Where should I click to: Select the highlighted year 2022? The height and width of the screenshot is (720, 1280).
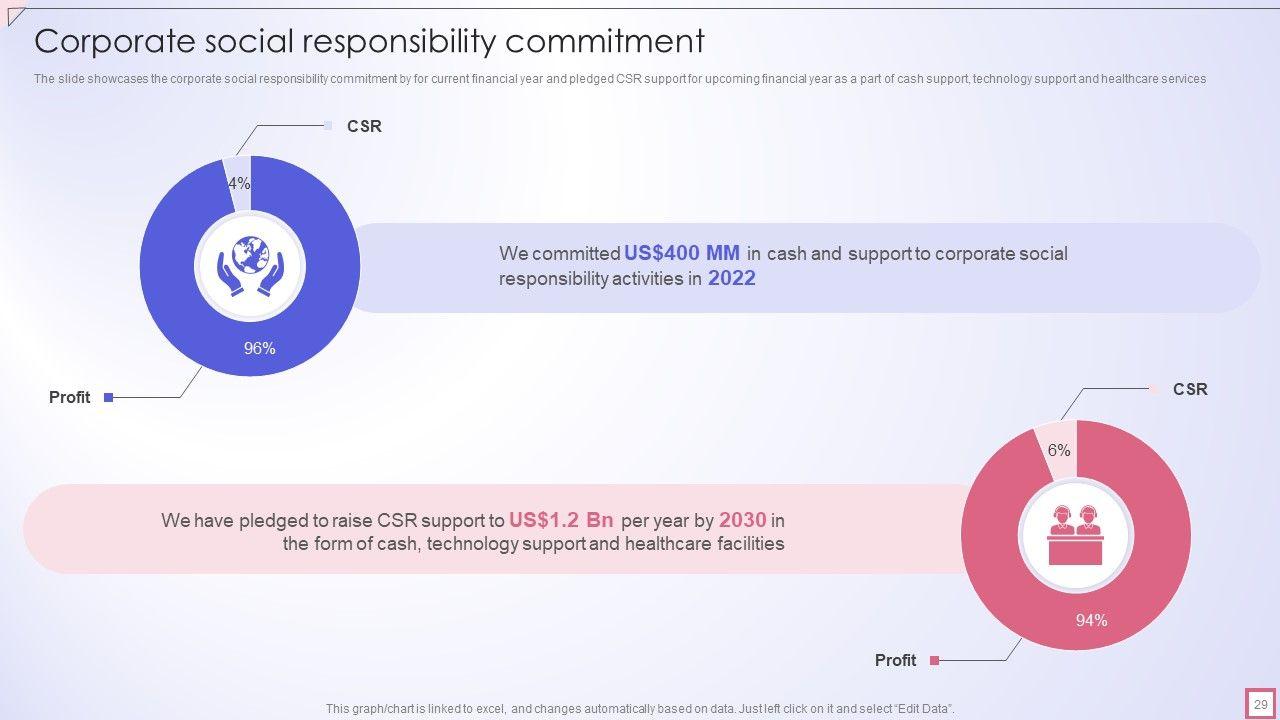(x=731, y=279)
